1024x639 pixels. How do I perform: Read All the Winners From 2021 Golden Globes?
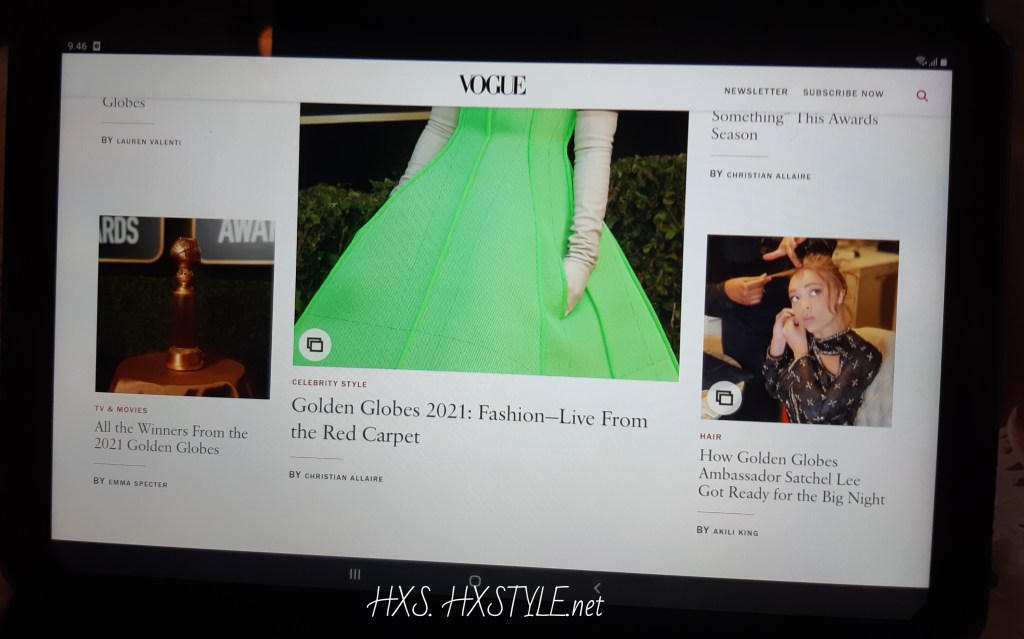pos(170,440)
